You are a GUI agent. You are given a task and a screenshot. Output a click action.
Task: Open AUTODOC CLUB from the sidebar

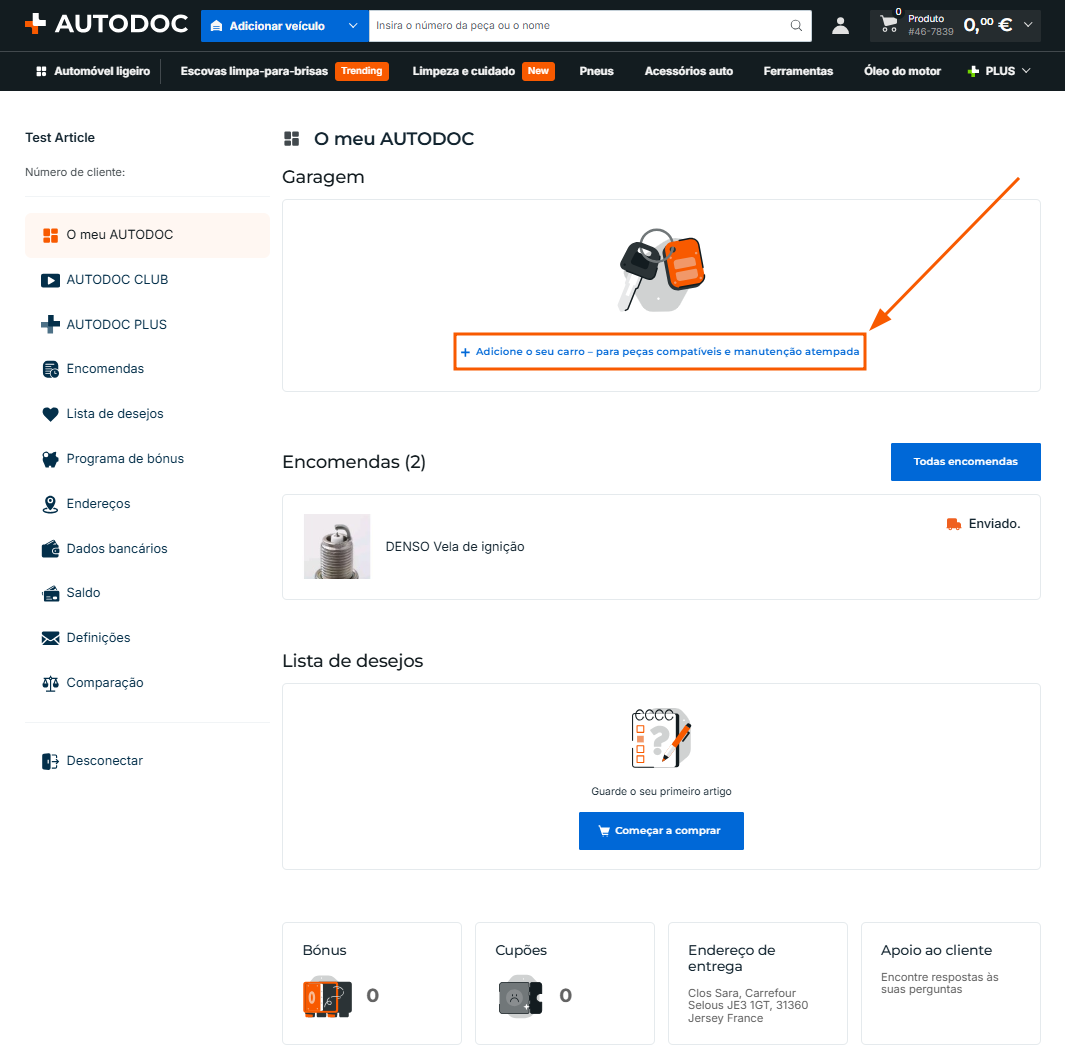(x=117, y=280)
